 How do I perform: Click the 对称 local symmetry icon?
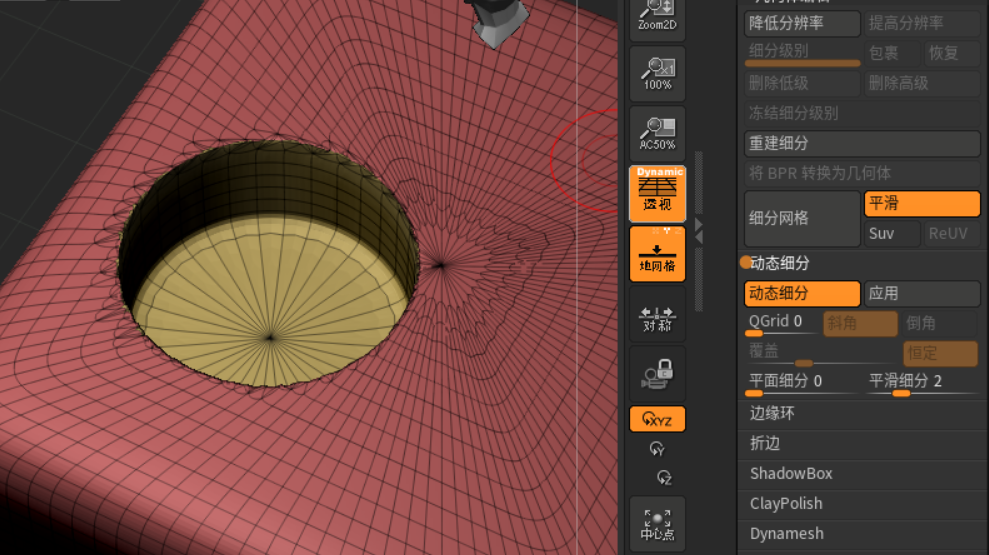click(x=657, y=318)
